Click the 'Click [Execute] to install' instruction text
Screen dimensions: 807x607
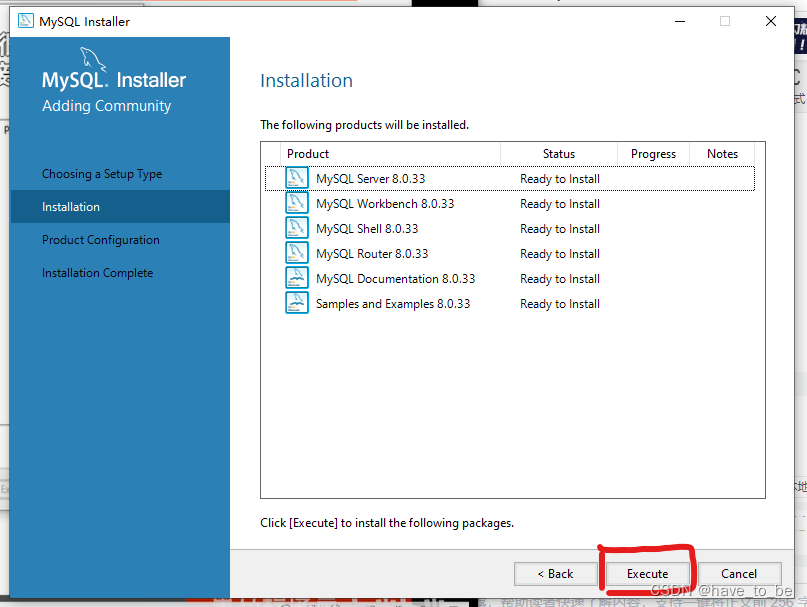[387, 523]
